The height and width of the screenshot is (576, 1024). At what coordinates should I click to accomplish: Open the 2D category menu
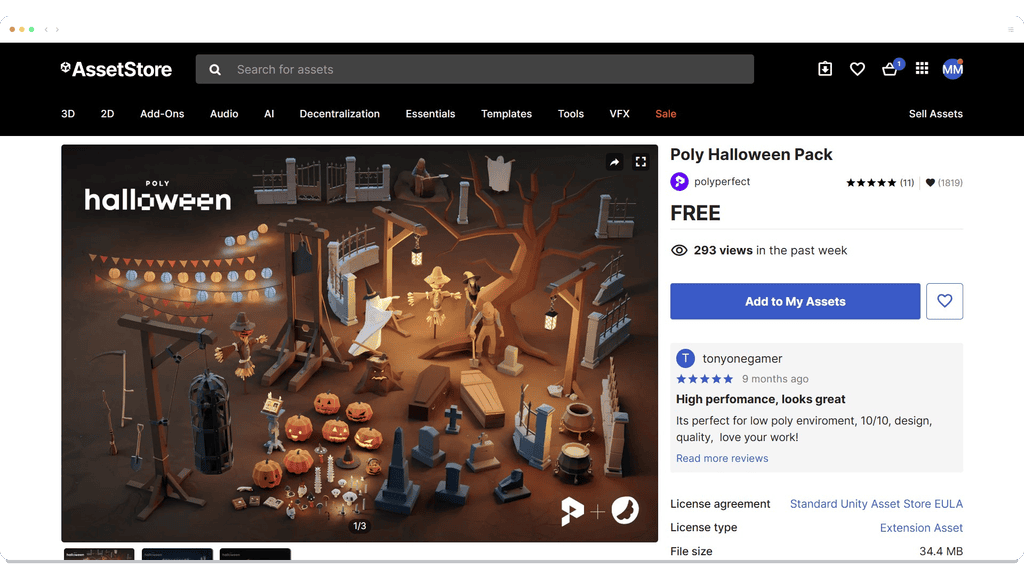tap(107, 114)
